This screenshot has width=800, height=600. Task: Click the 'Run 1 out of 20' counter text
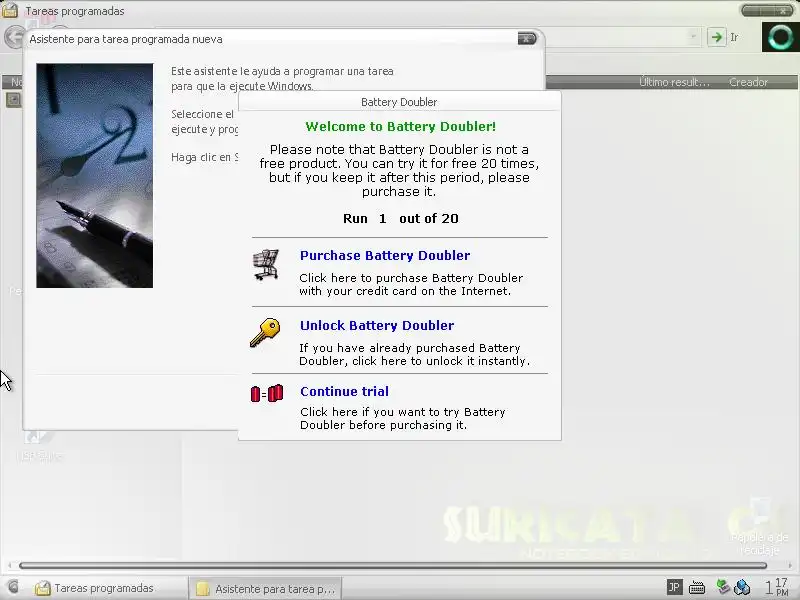click(401, 219)
